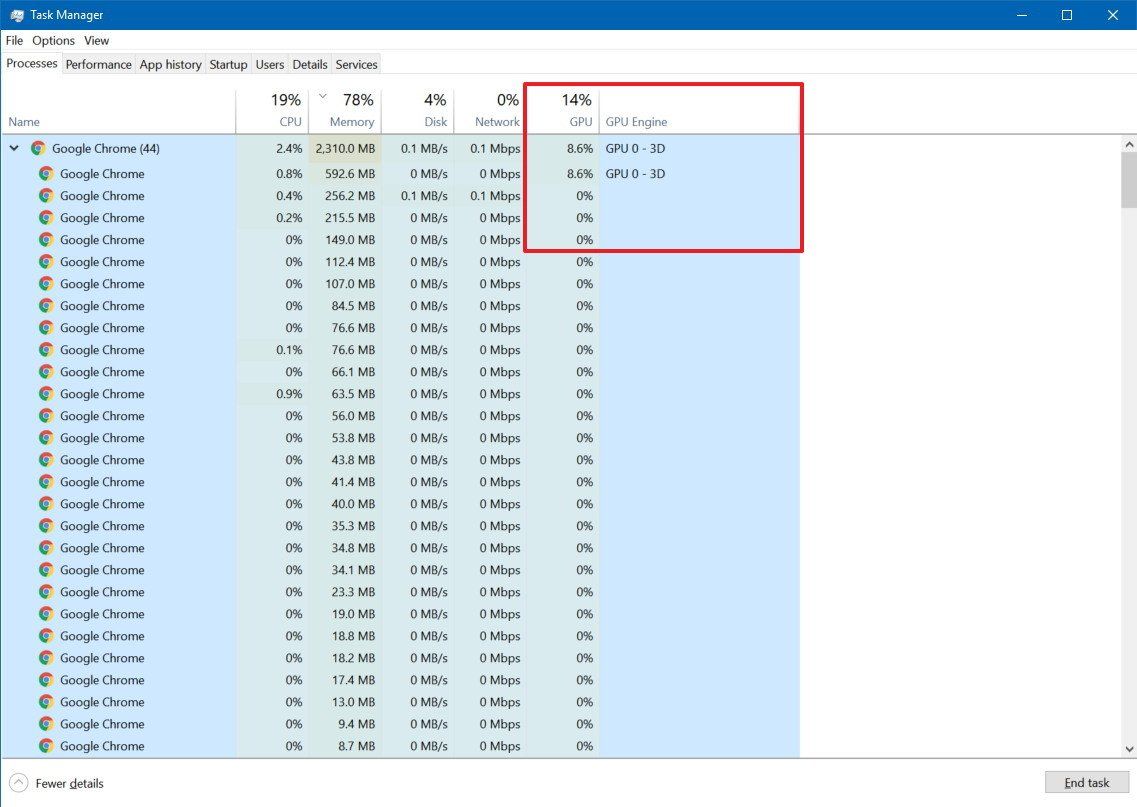This screenshot has height=807, width=1137.
Task: Select the Chrome icon using 112.4 MB memory
Action: pos(45,262)
